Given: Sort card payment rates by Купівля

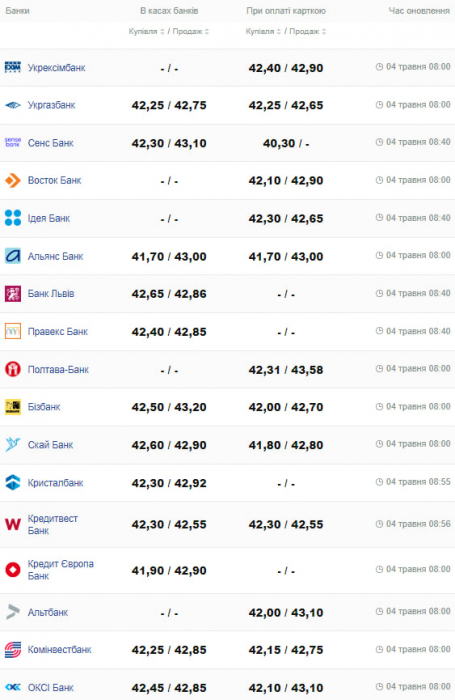Looking at the screenshot, I should (263, 32).
